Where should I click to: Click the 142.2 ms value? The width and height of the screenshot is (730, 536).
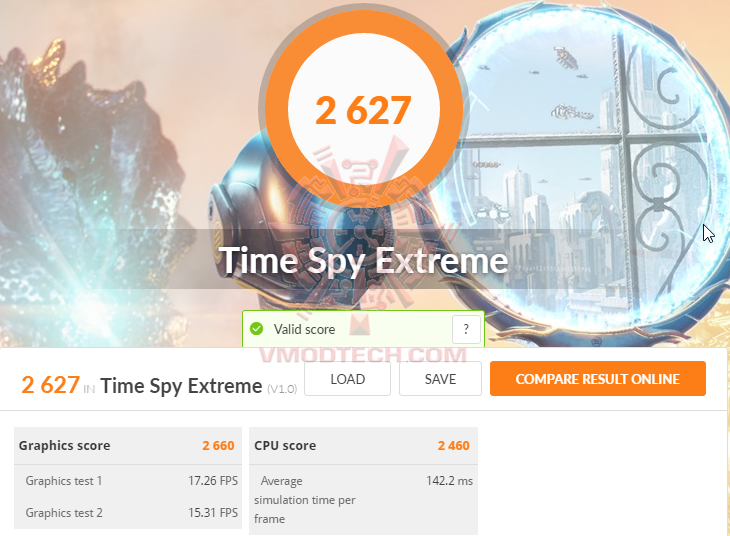[449, 481]
